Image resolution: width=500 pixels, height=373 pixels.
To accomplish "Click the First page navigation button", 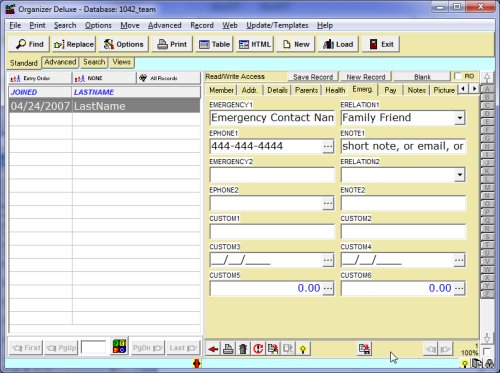I will point(26,348).
